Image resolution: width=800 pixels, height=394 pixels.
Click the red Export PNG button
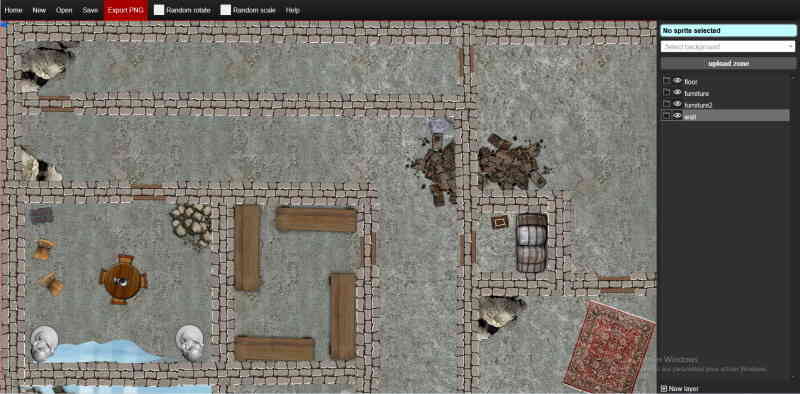126,10
